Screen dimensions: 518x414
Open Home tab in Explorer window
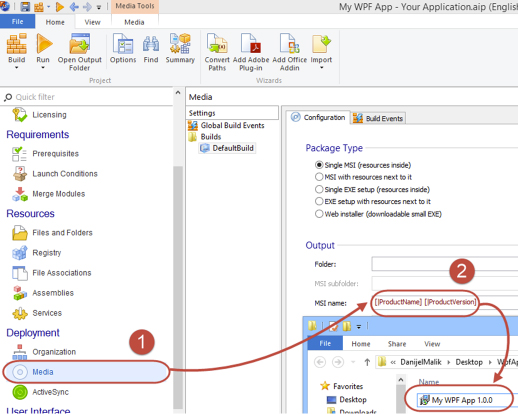(361, 344)
